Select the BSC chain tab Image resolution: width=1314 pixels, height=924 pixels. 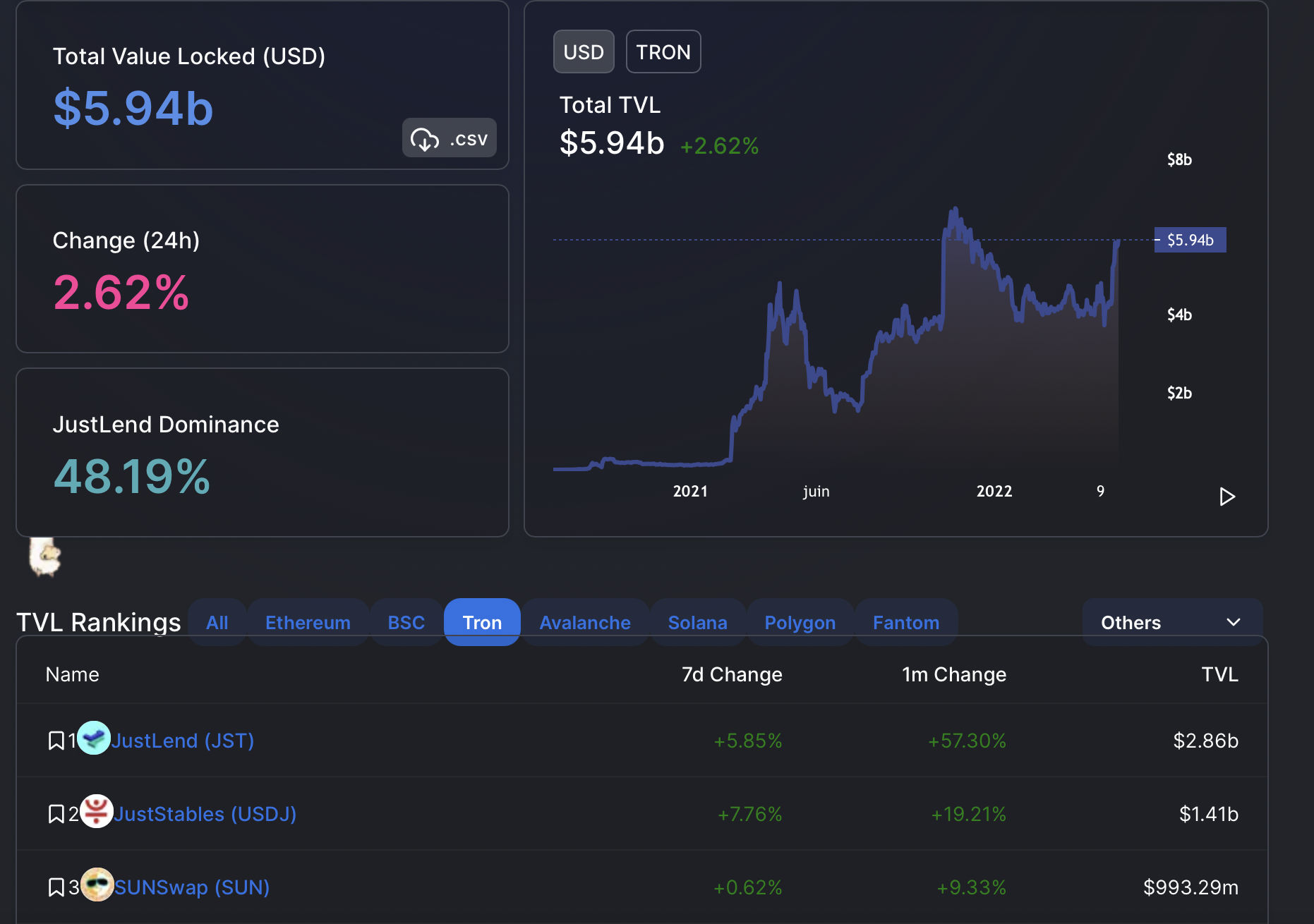pyautogui.click(x=406, y=622)
